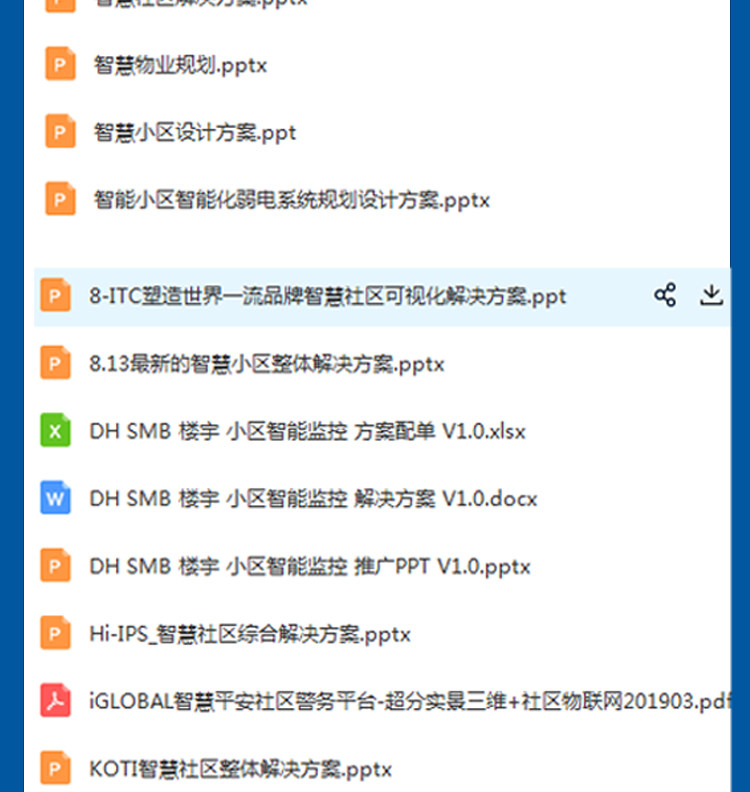Click the blue Word icon for 解决方案 V1.0.docx
Screen dimensions: 750x792
point(56,498)
